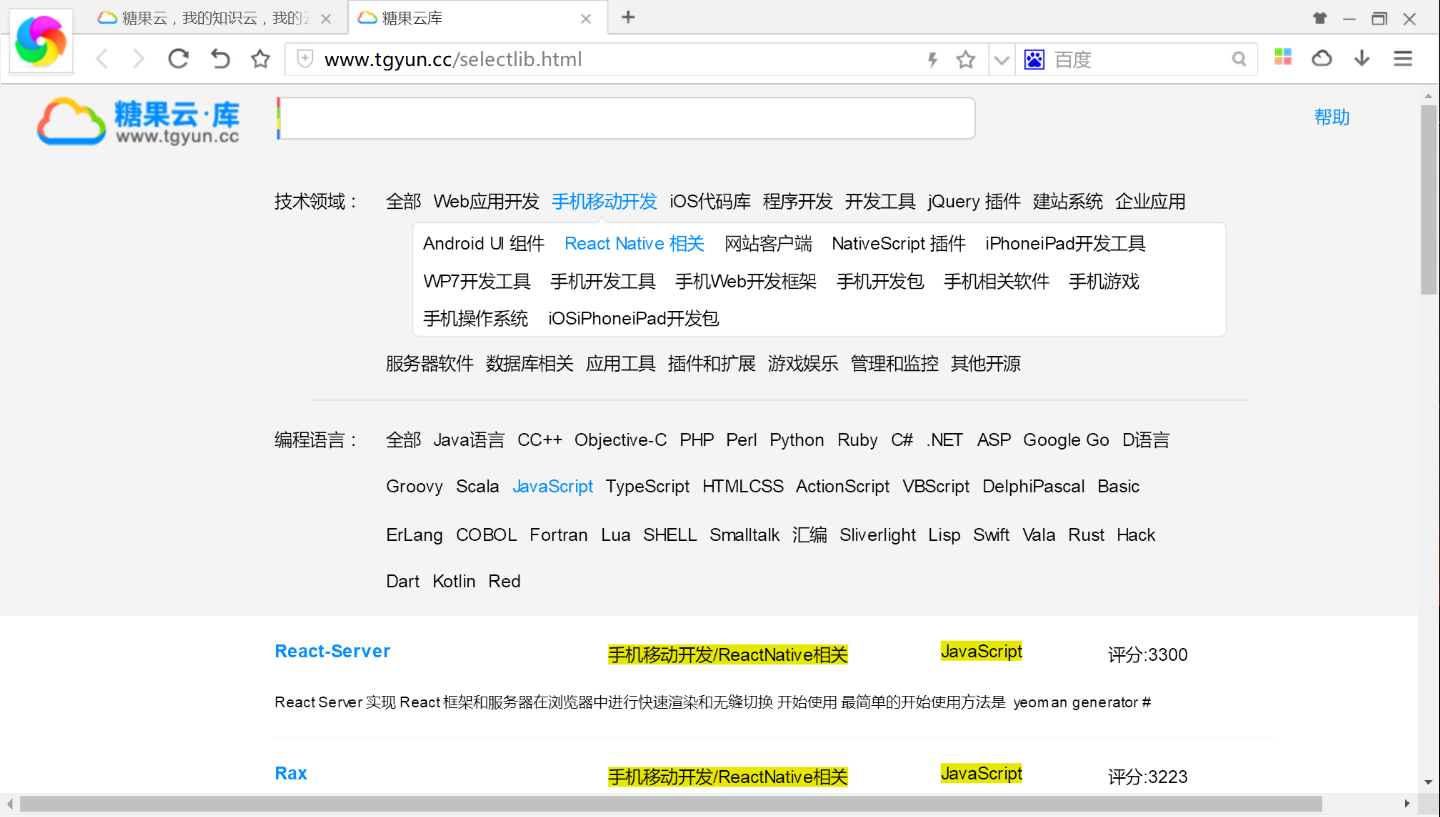The height and width of the screenshot is (817, 1440).
Task: Click the 糖果云·库 site logo
Action: coord(138,121)
